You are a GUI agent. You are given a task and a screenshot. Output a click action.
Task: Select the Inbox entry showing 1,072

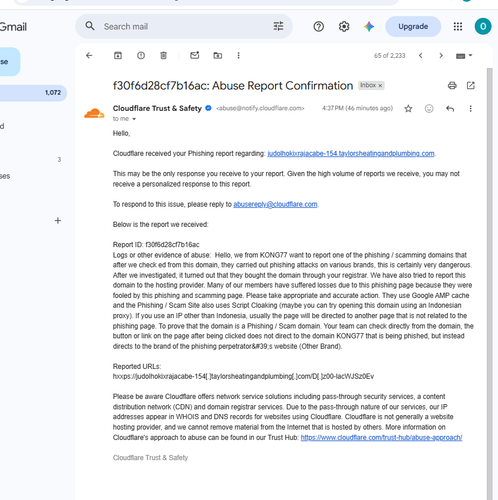click(33, 93)
